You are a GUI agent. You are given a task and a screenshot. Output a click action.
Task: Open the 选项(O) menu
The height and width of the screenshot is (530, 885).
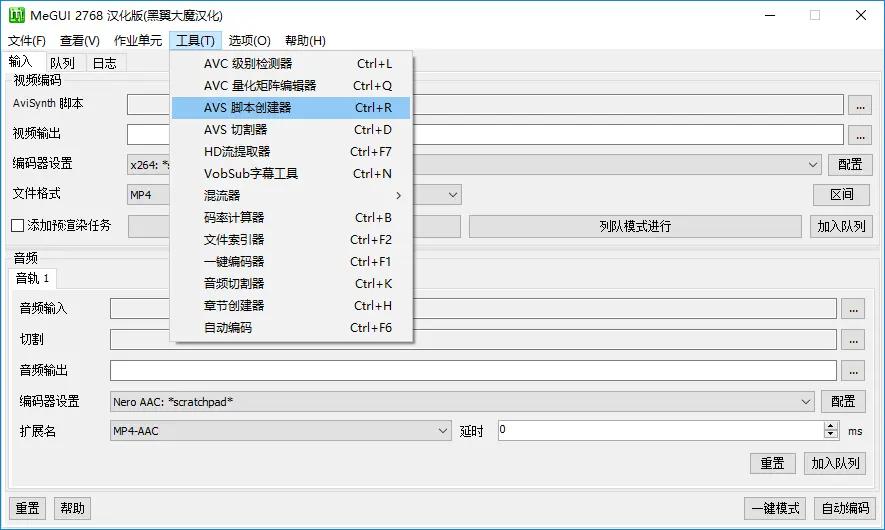(249, 41)
